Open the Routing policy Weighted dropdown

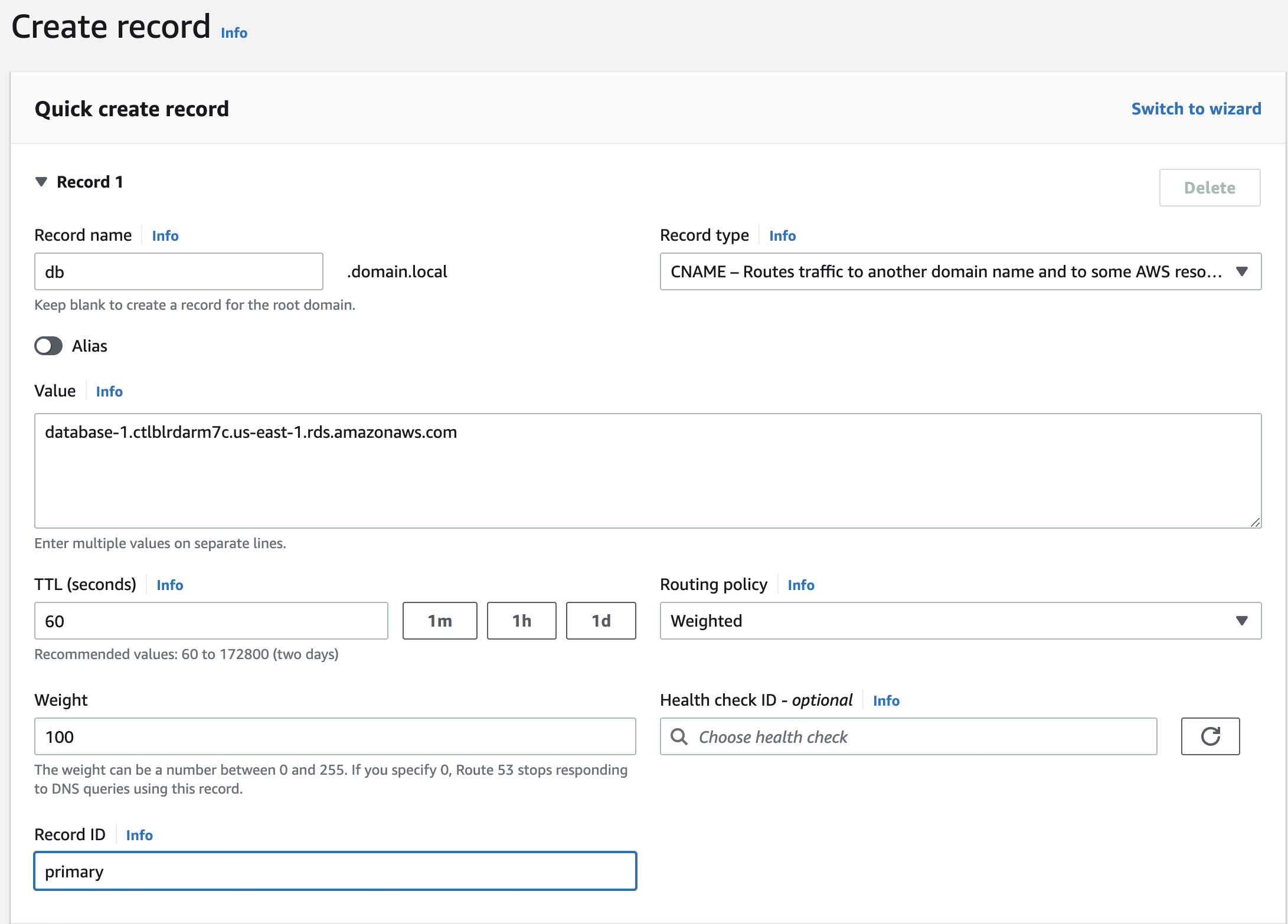point(960,621)
